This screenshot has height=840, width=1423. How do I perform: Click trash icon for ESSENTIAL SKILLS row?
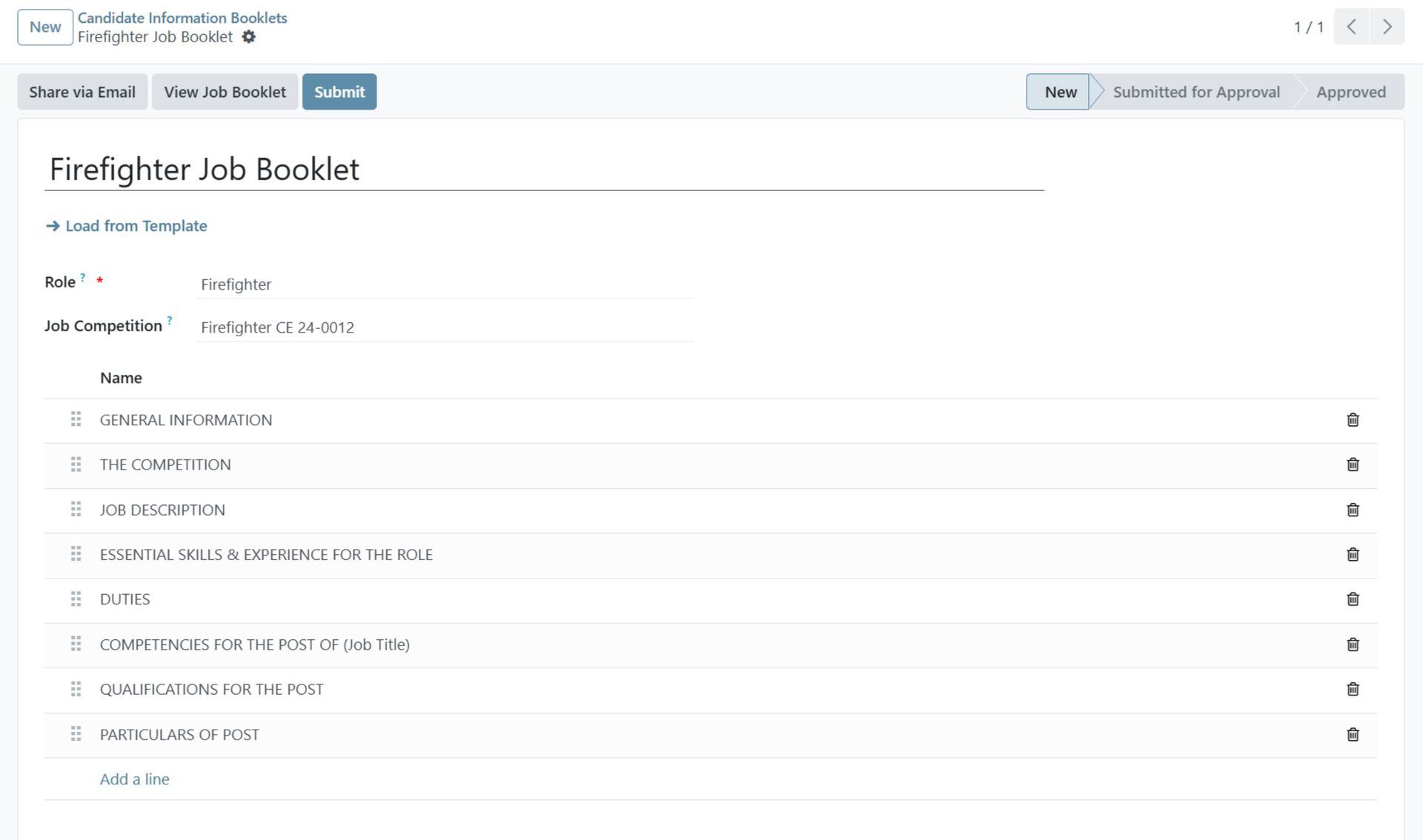pyautogui.click(x=1353, y=555)
